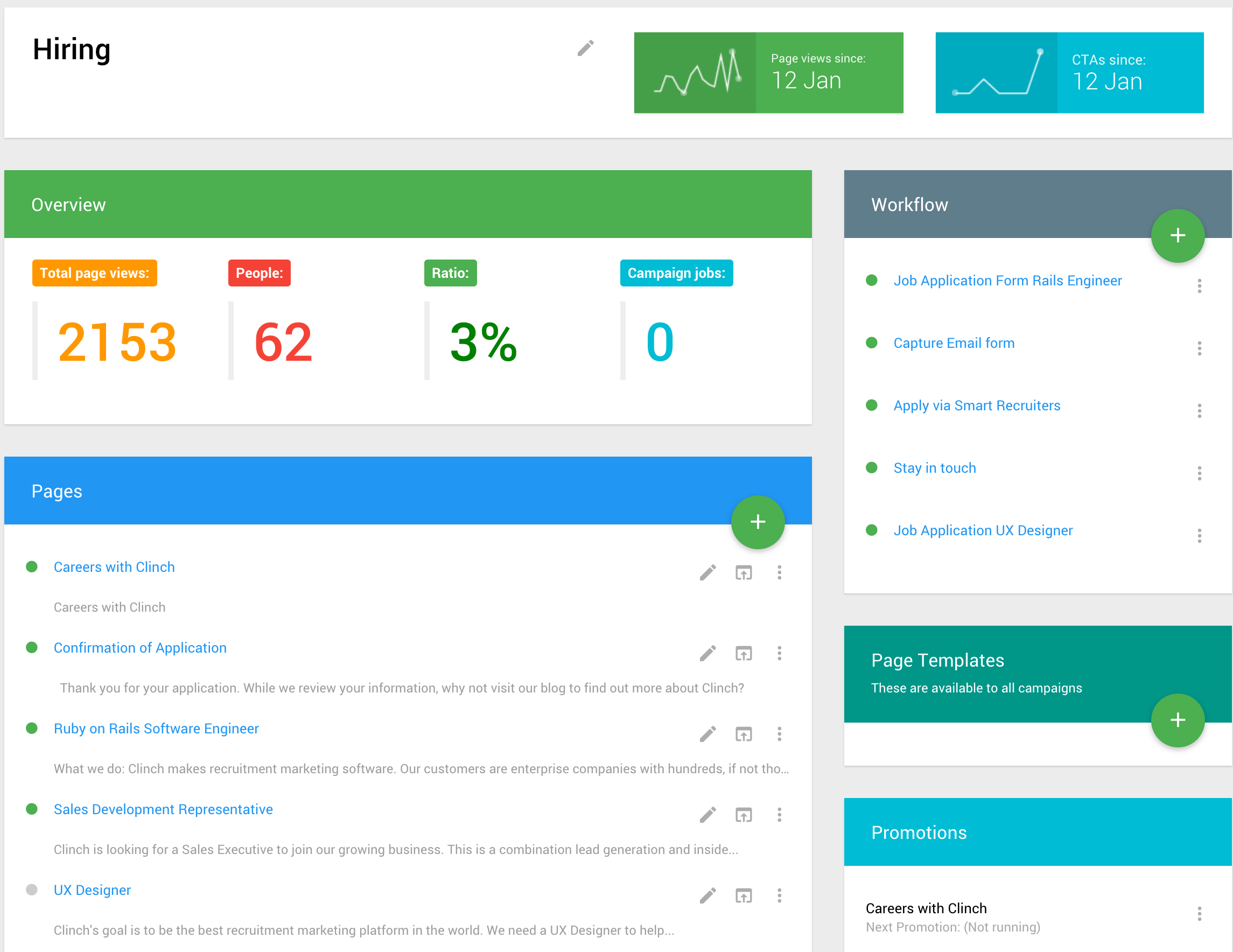Viewport: 1233px width, 952px height.
Task: Toggle status dot for Job Application UX Designer
Action: point(872,530)
